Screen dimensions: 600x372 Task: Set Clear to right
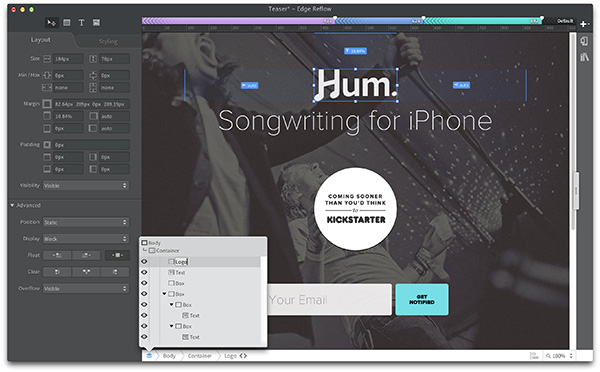tap(115, 272)
